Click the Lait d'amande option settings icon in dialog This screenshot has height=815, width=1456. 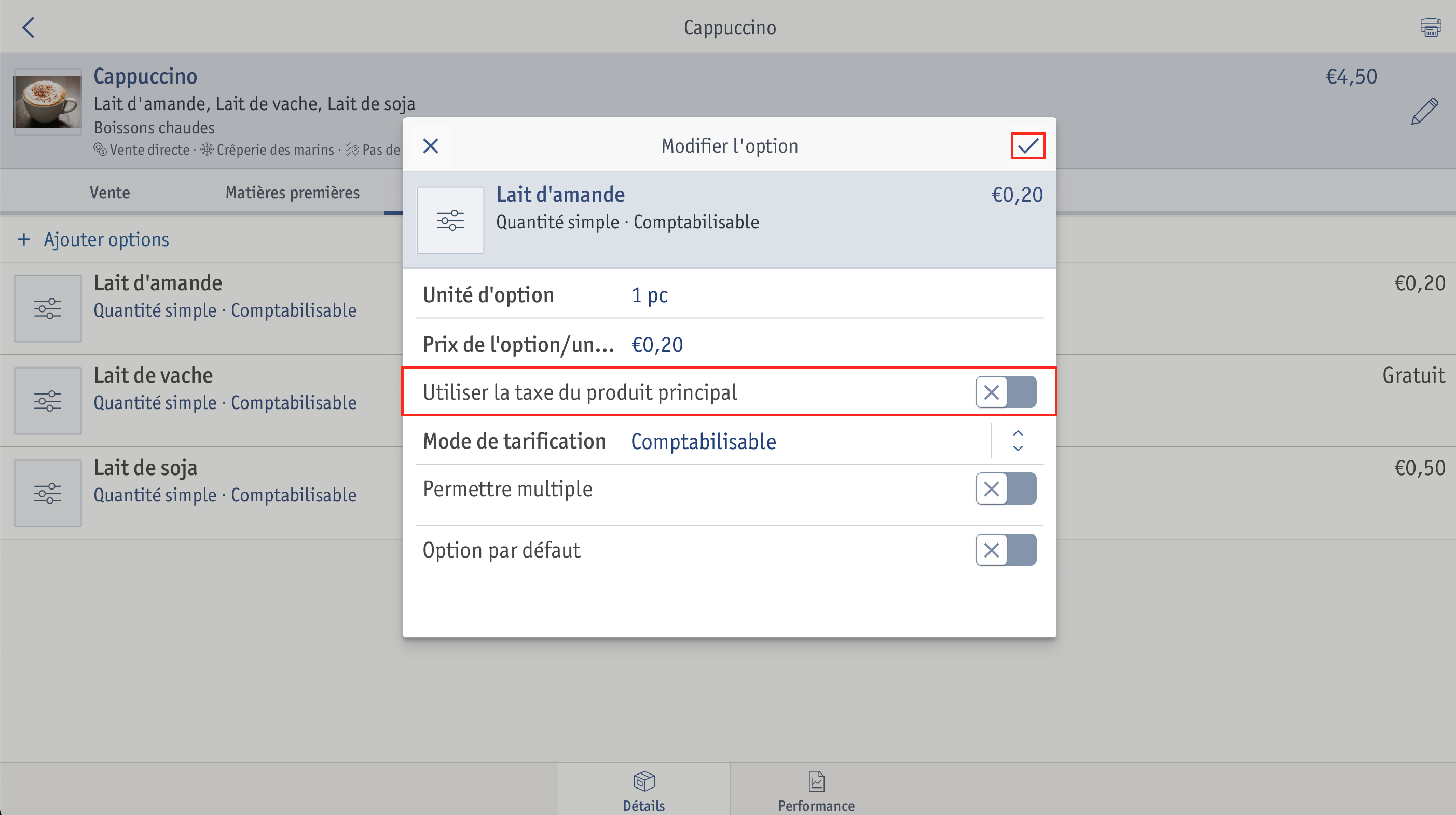coord(450,220)
